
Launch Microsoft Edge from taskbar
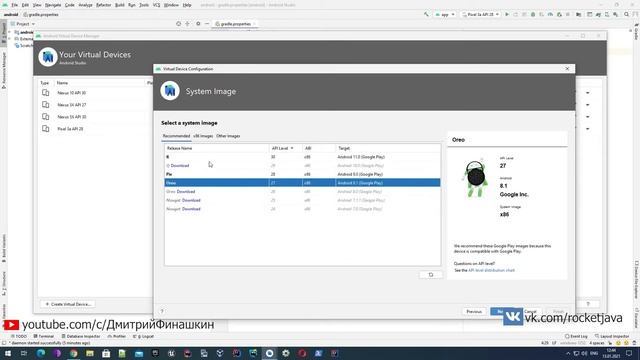pyautogui.click(x=41, y=353)
